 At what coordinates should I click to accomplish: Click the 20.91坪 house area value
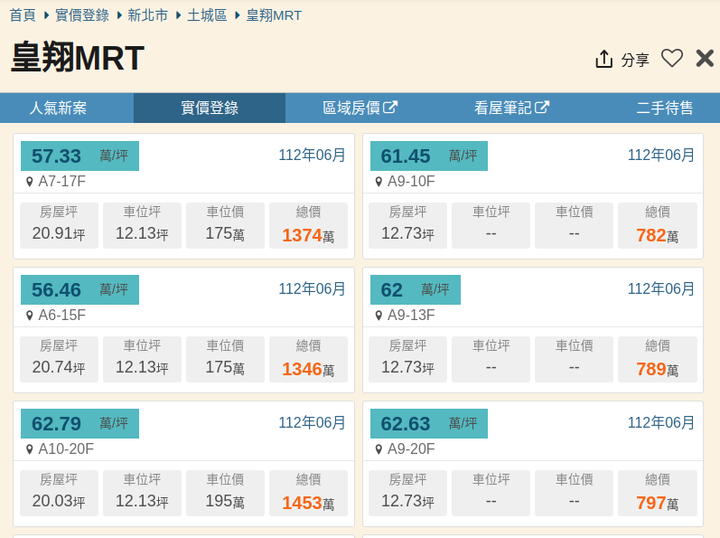pos(59,234)
